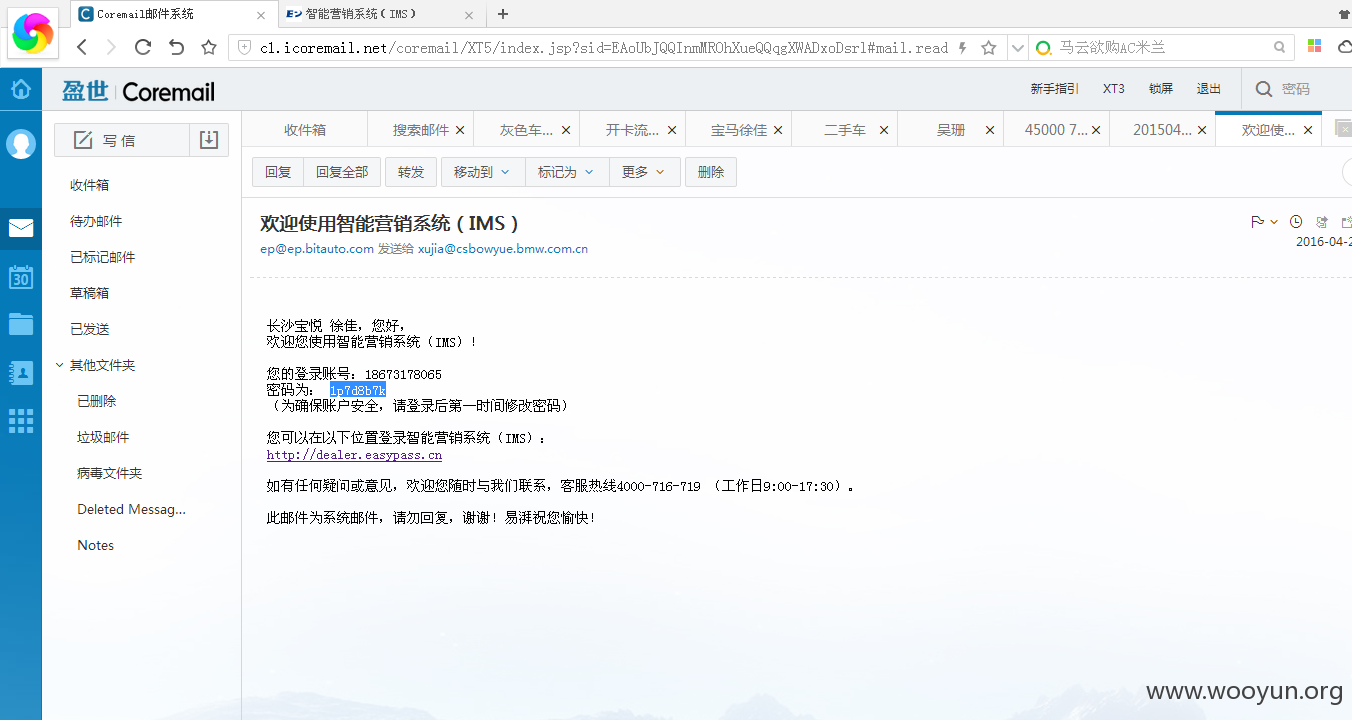The height and width of the screenshot is (720, 1352).
Task: Click the browser search magnifier icon
Action: pos(1280,47)
